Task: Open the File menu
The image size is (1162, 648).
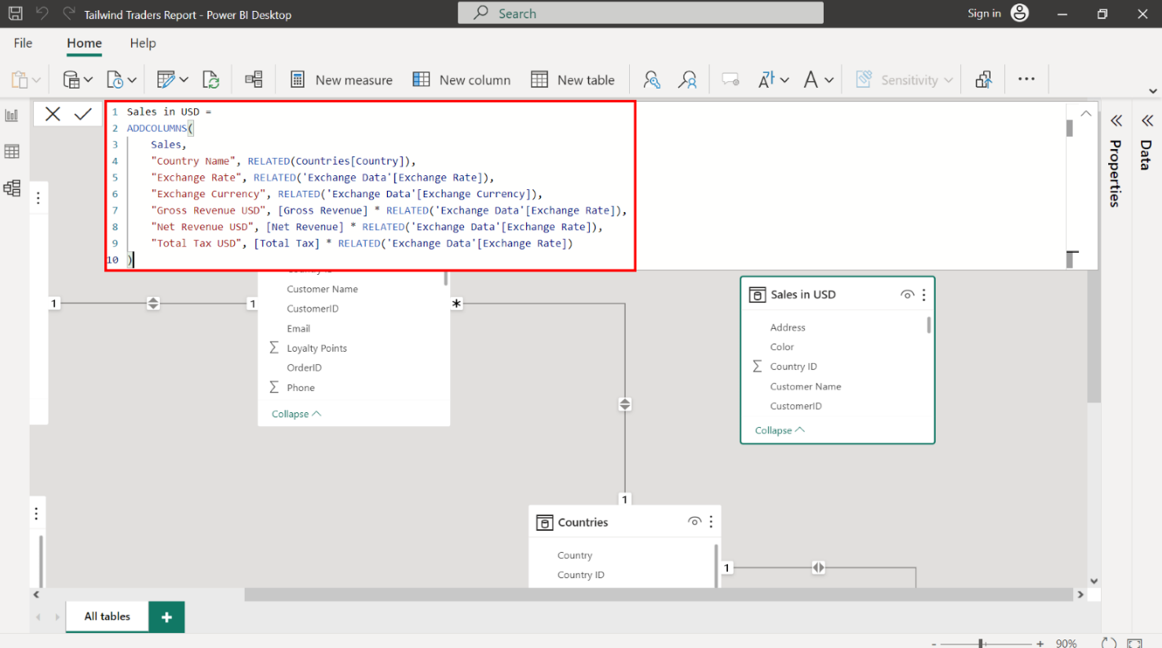Action: [x=23, y=43]
